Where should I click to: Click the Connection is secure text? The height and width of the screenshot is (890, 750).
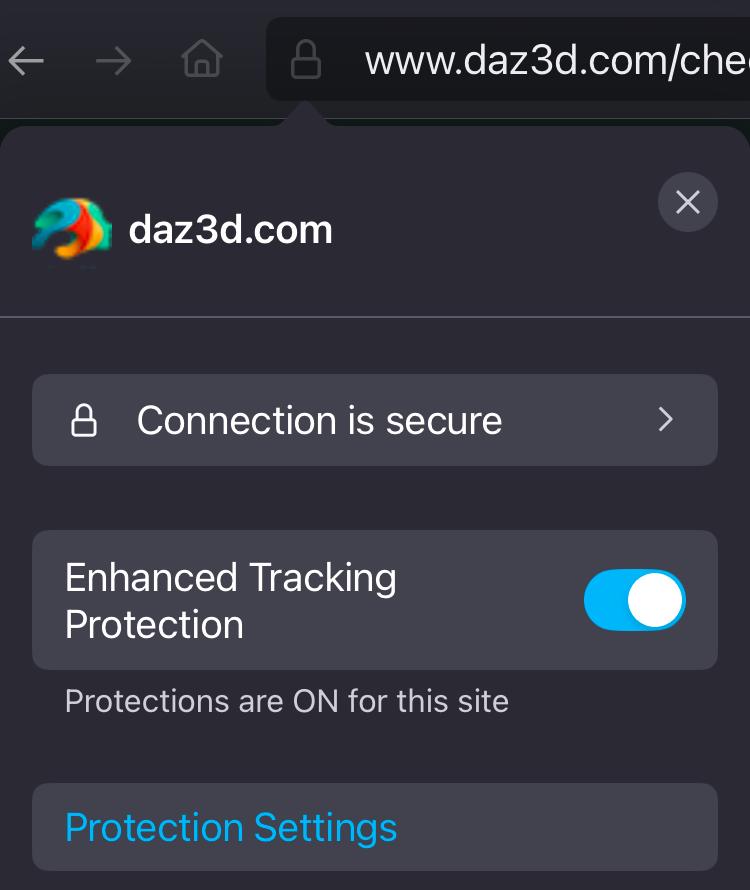point(319,421)
